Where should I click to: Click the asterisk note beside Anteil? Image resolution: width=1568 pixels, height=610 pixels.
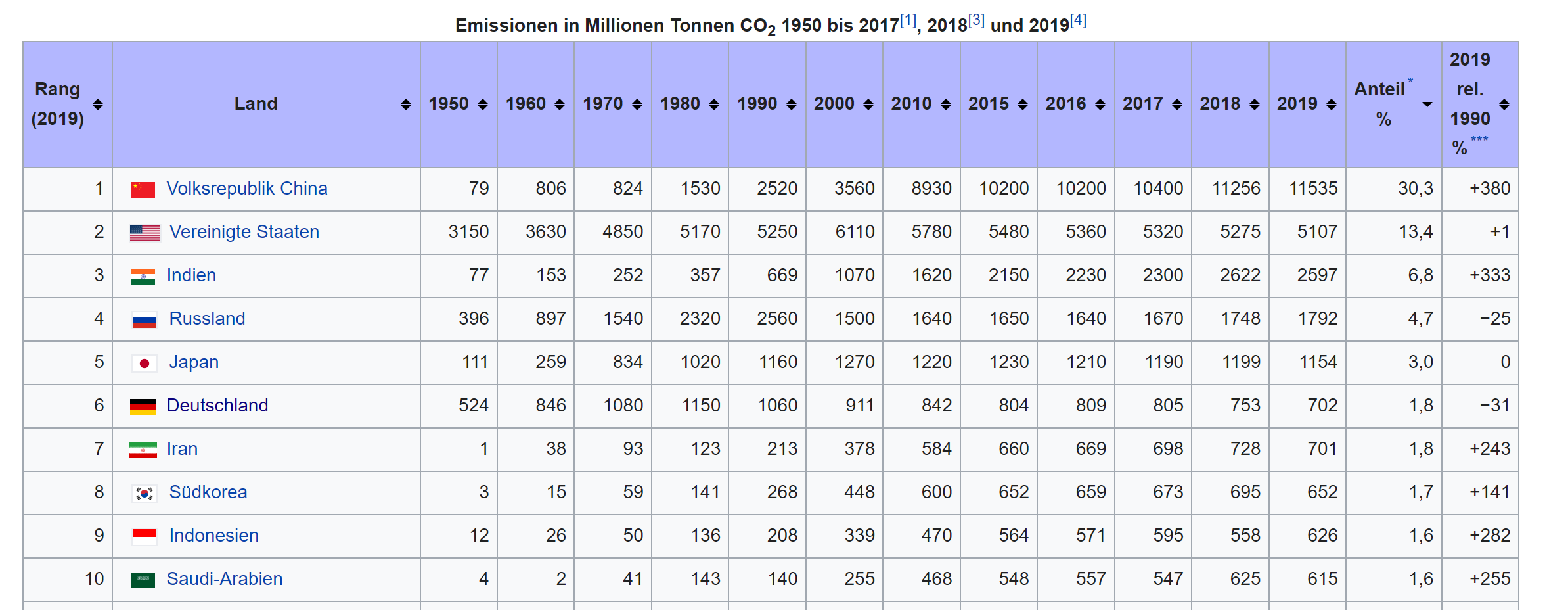[1410, 80]
